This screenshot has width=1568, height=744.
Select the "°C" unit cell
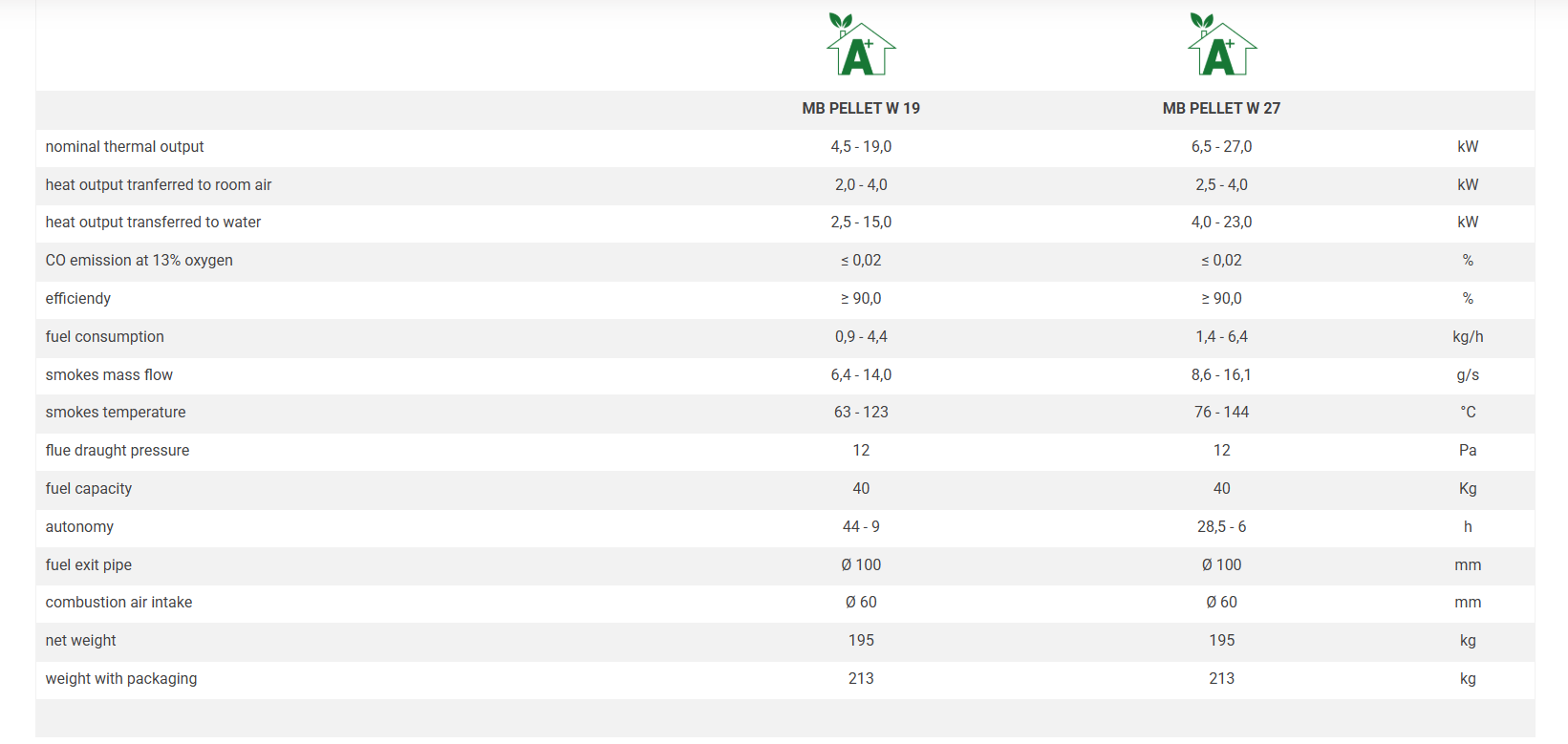(1468, 413)
